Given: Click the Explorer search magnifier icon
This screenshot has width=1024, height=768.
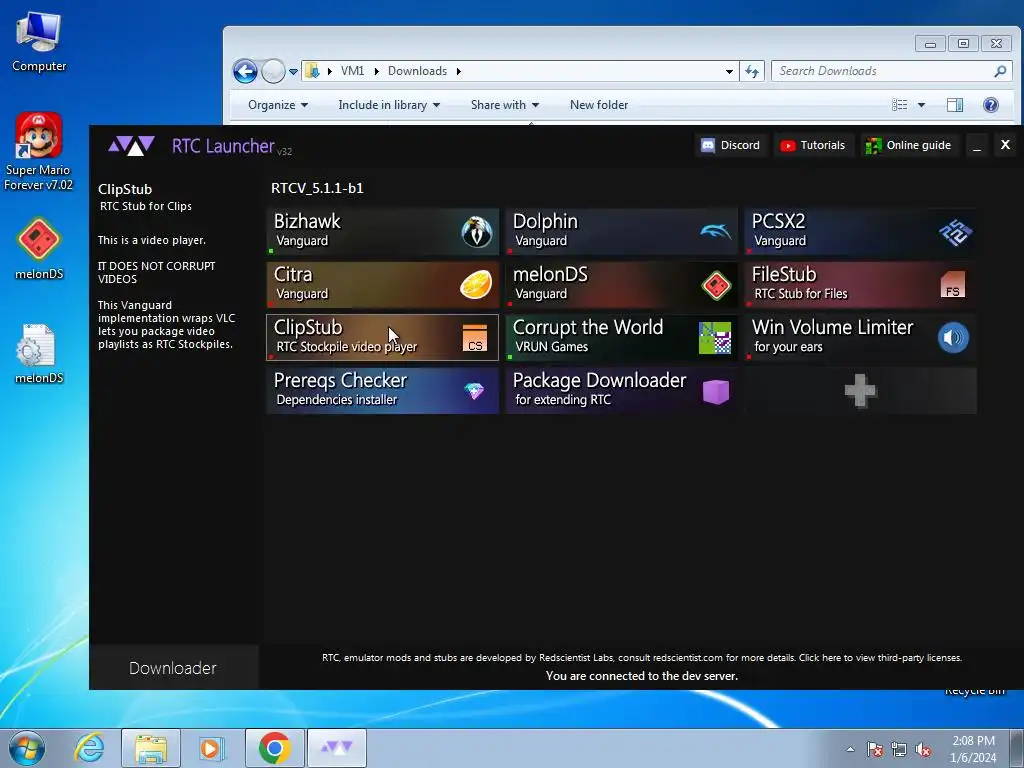Looking at the screenshot, I should (1000, 71).
